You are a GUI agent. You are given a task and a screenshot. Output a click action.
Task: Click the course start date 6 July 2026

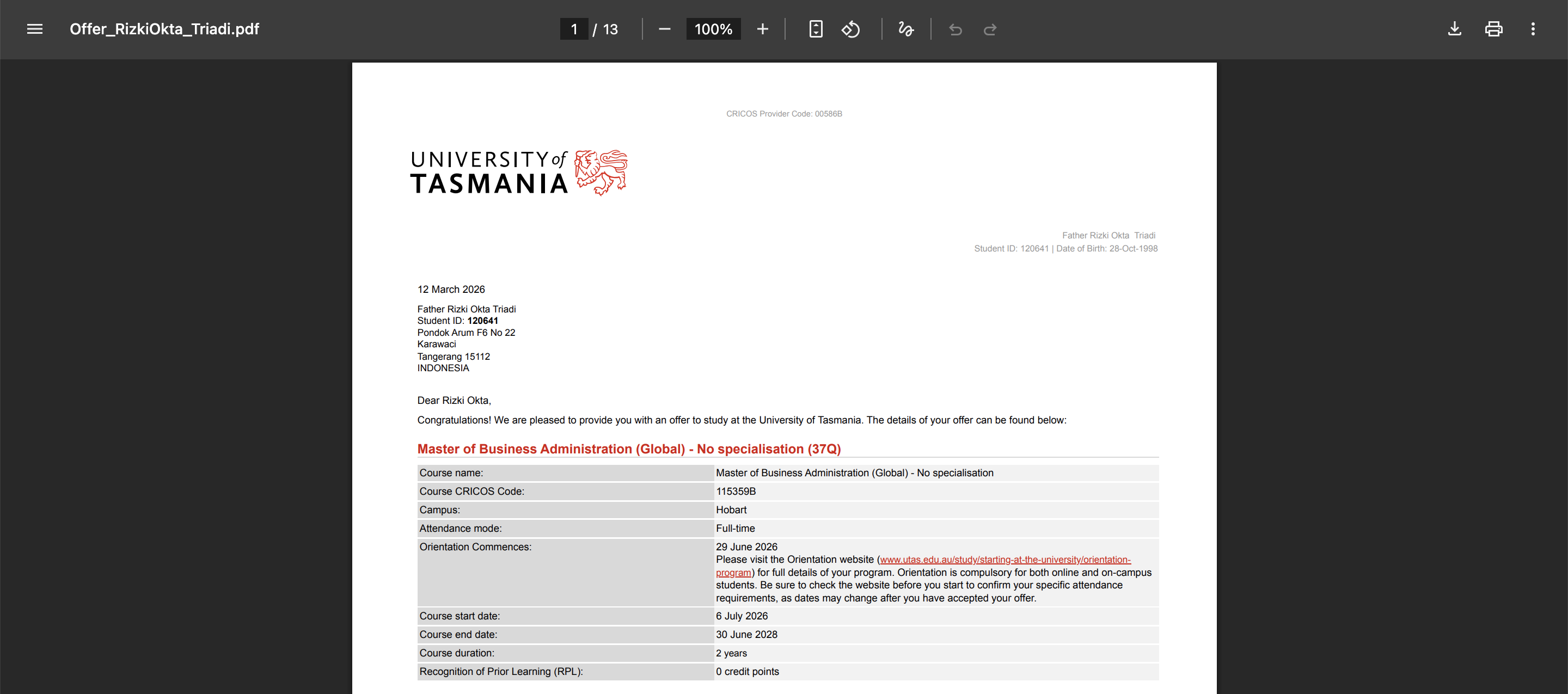click(x=742, y=616)
